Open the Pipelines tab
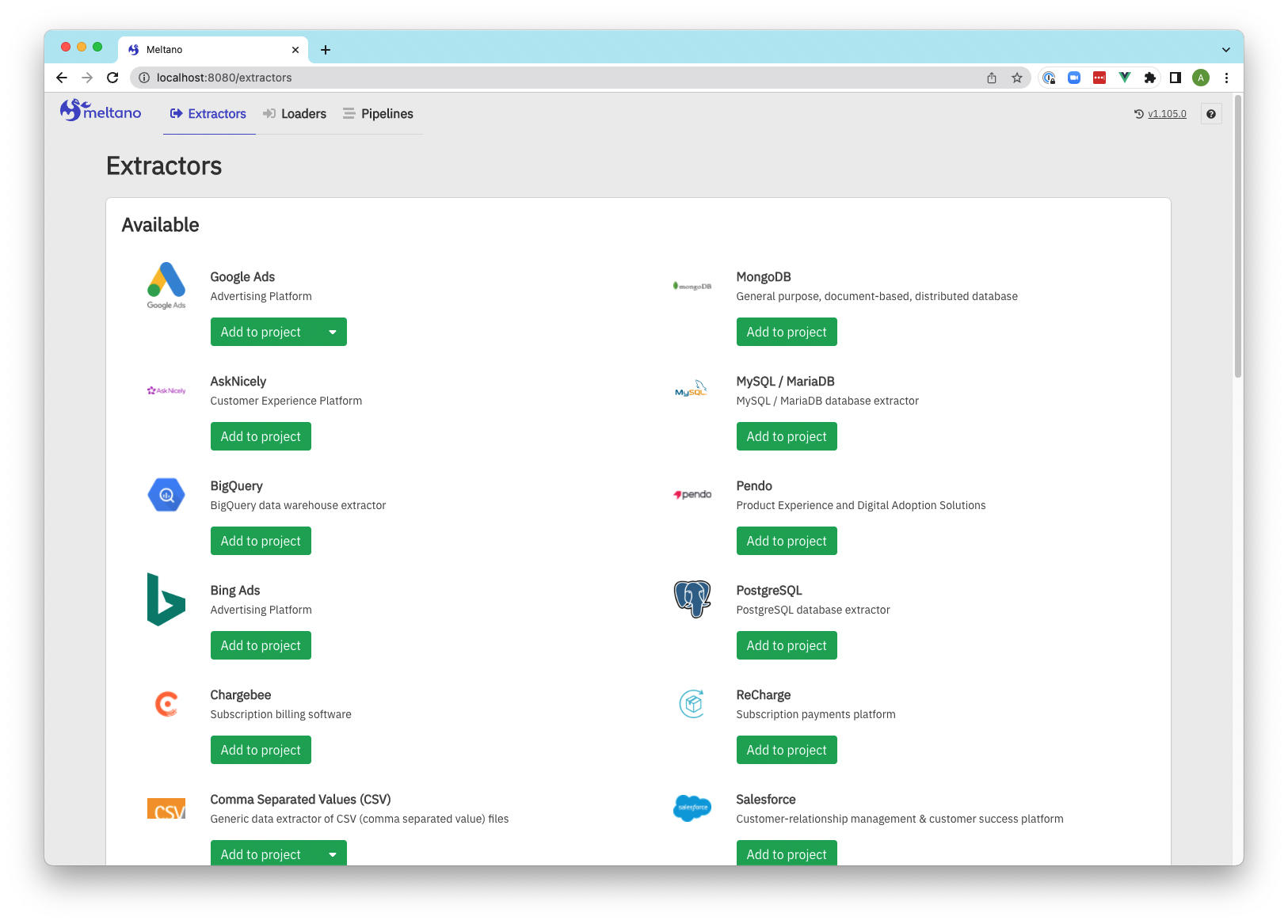Viewport: 1288px width, 924px height. (379, 114)
